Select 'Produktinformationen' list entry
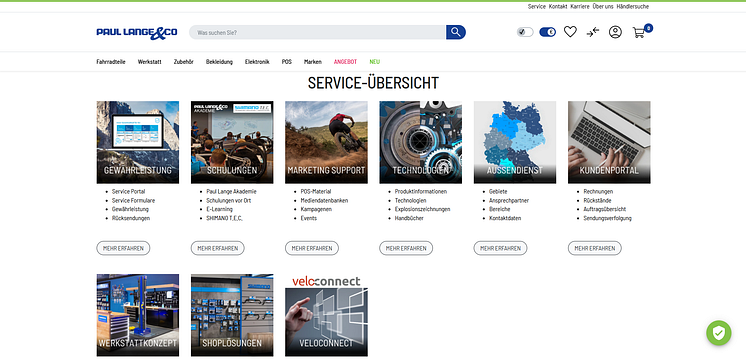Screen dimensions: 746x361 pyautogui.click(x=421, y=192)
